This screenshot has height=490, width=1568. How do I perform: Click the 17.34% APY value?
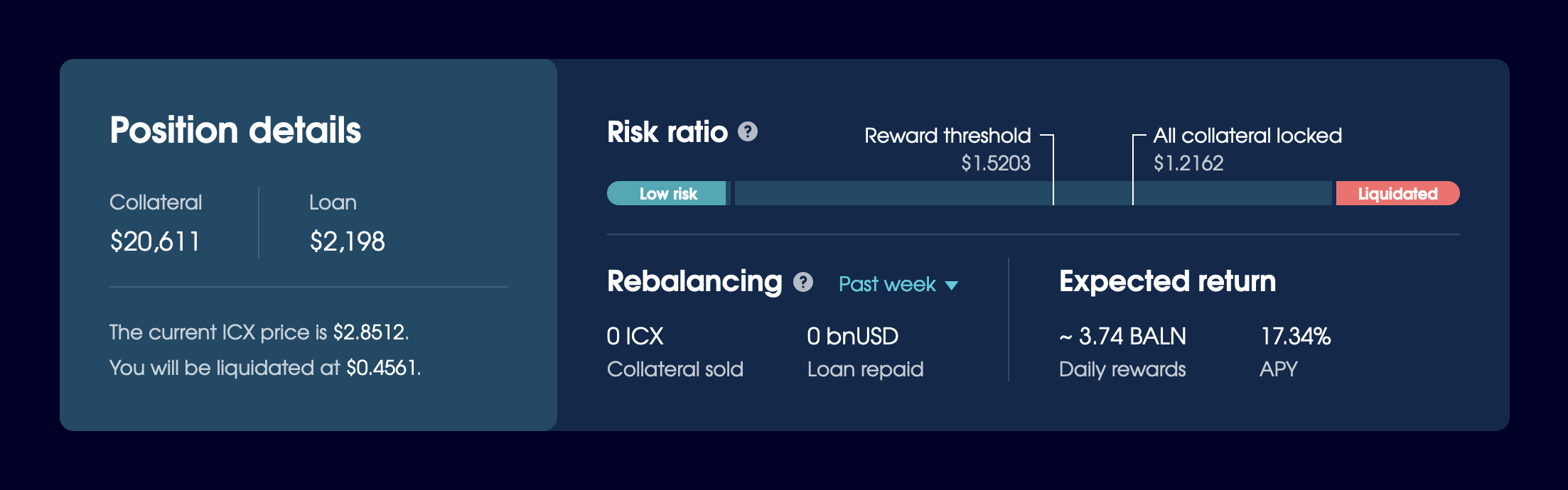[1295, 336]
